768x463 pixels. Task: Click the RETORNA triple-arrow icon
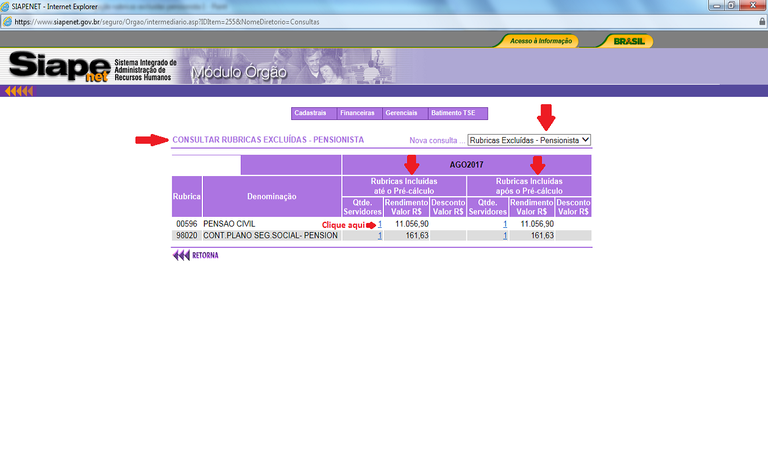[x=180, y=255]
